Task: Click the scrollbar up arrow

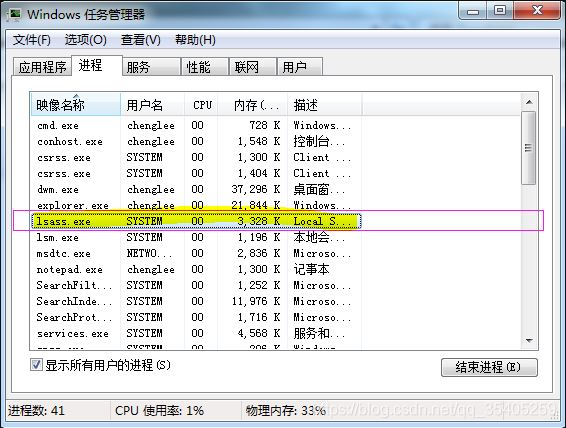Action: coord(529,102)
